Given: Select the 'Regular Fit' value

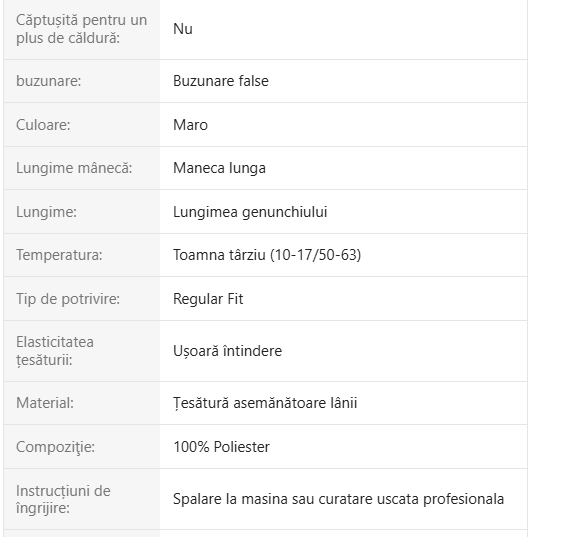Looking at the screenshot, I should point(208,299).
